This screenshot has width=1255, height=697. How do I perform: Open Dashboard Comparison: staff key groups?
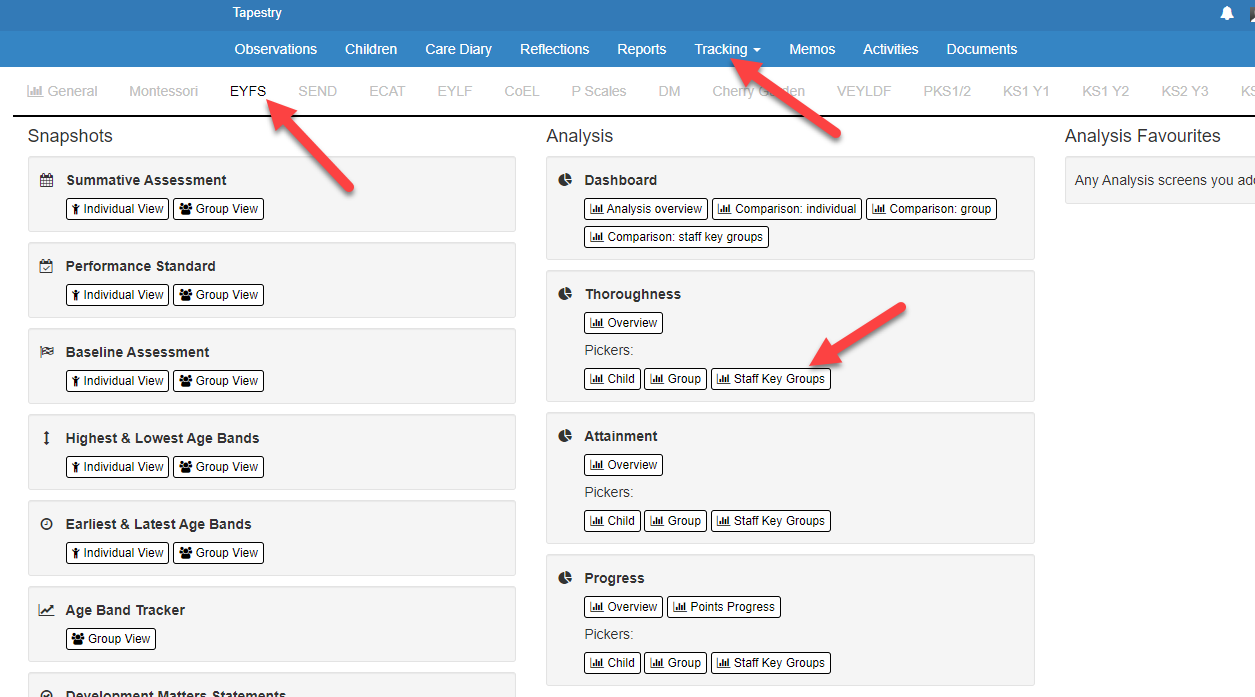[x=676, y=237]
